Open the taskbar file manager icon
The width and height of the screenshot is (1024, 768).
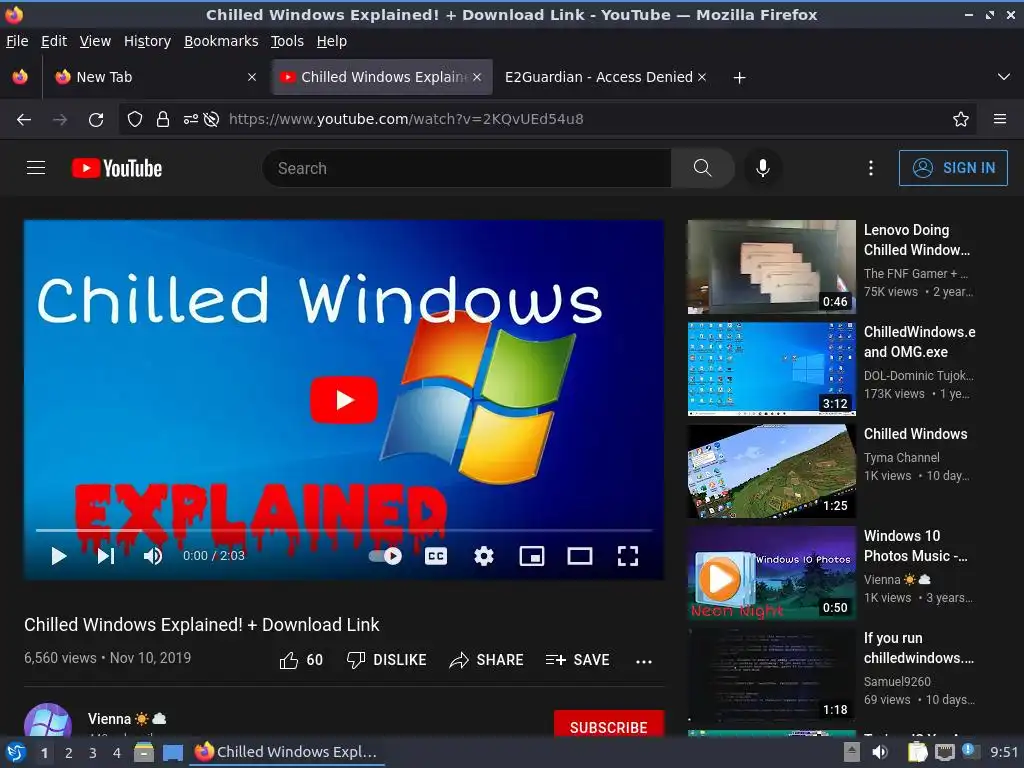(144, 752)
